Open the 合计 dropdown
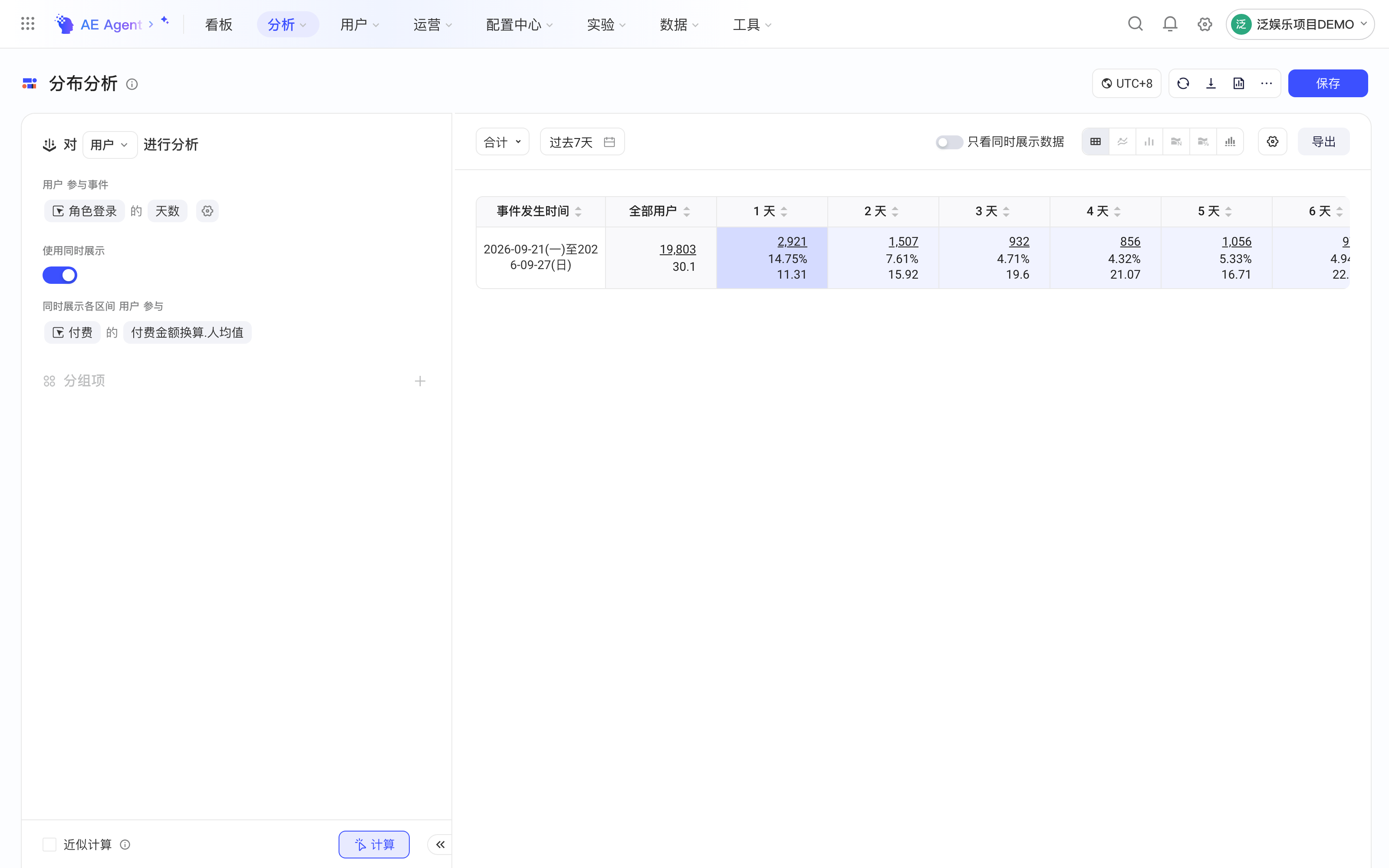 point(502,142)
